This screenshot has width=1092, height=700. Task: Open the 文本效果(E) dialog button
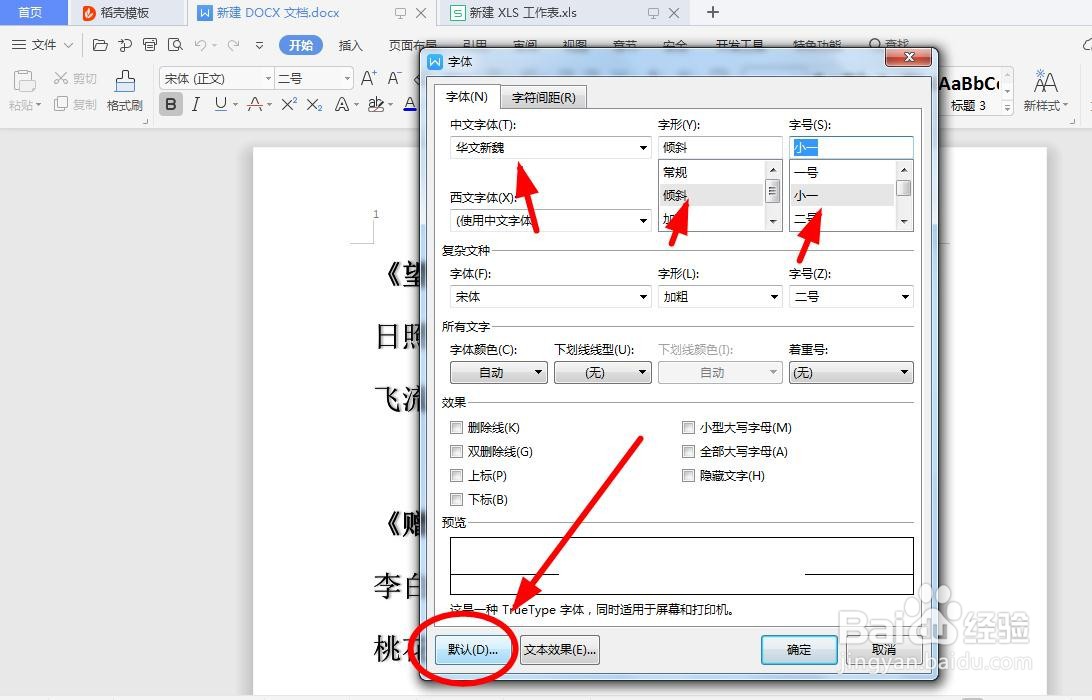click(559, 650)
